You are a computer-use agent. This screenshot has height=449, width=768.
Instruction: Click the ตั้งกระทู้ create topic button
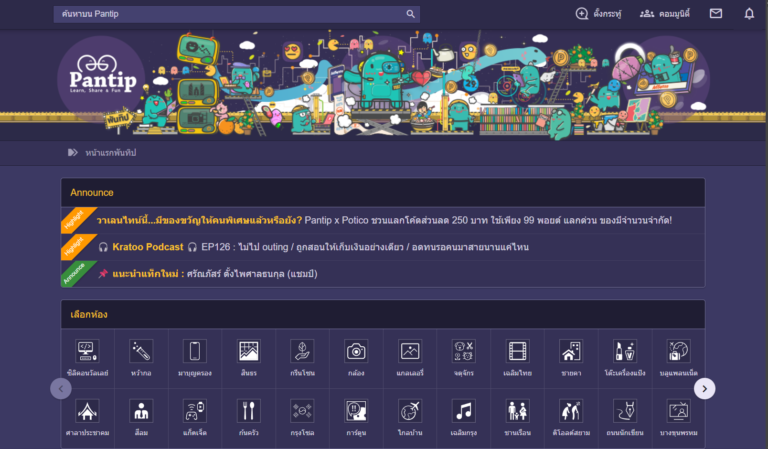598,14
